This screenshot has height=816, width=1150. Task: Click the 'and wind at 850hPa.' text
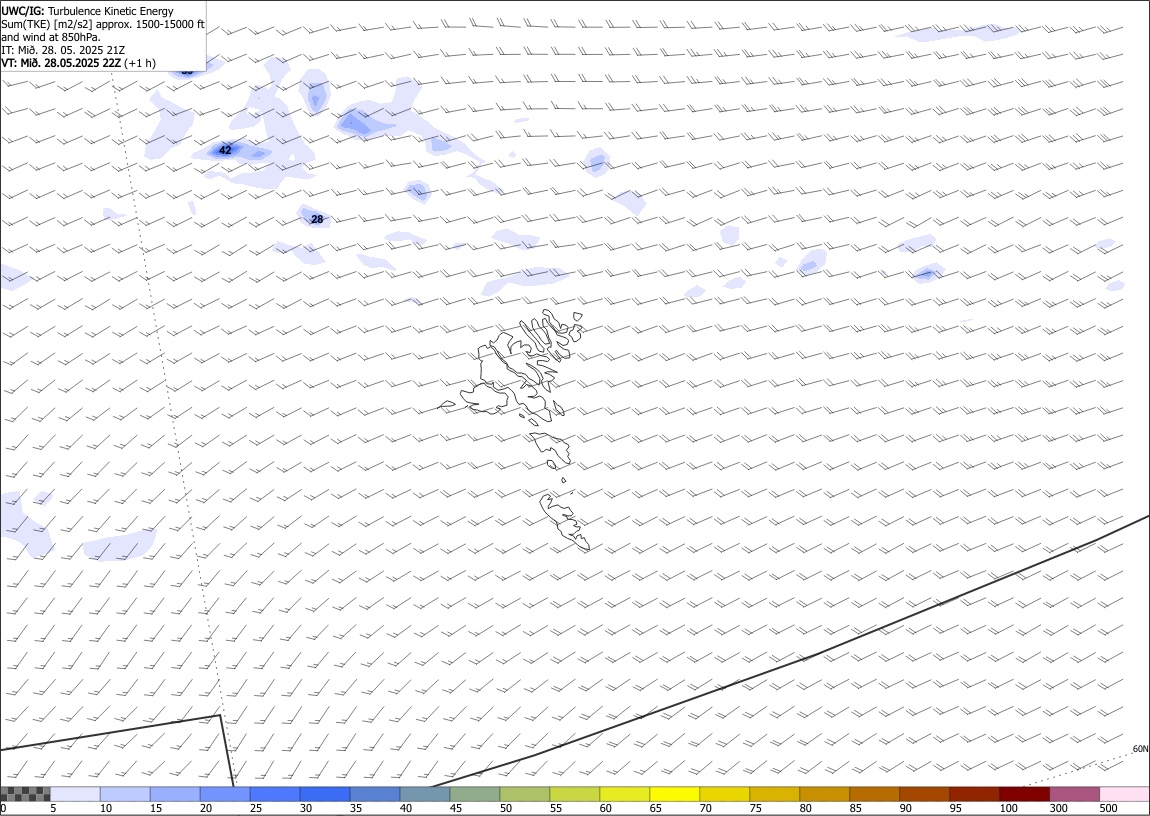click(x=51, y=37)
